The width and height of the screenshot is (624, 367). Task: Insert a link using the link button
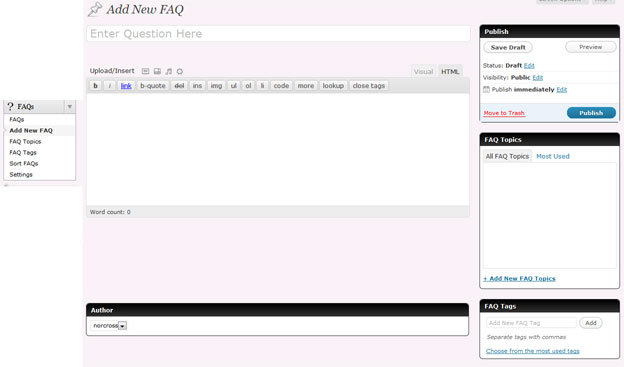pos(126,86)
